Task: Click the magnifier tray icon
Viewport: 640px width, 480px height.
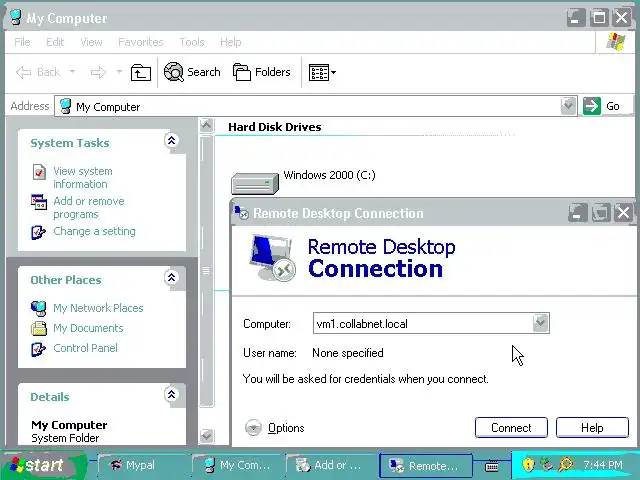Action: tap(566, 464)
